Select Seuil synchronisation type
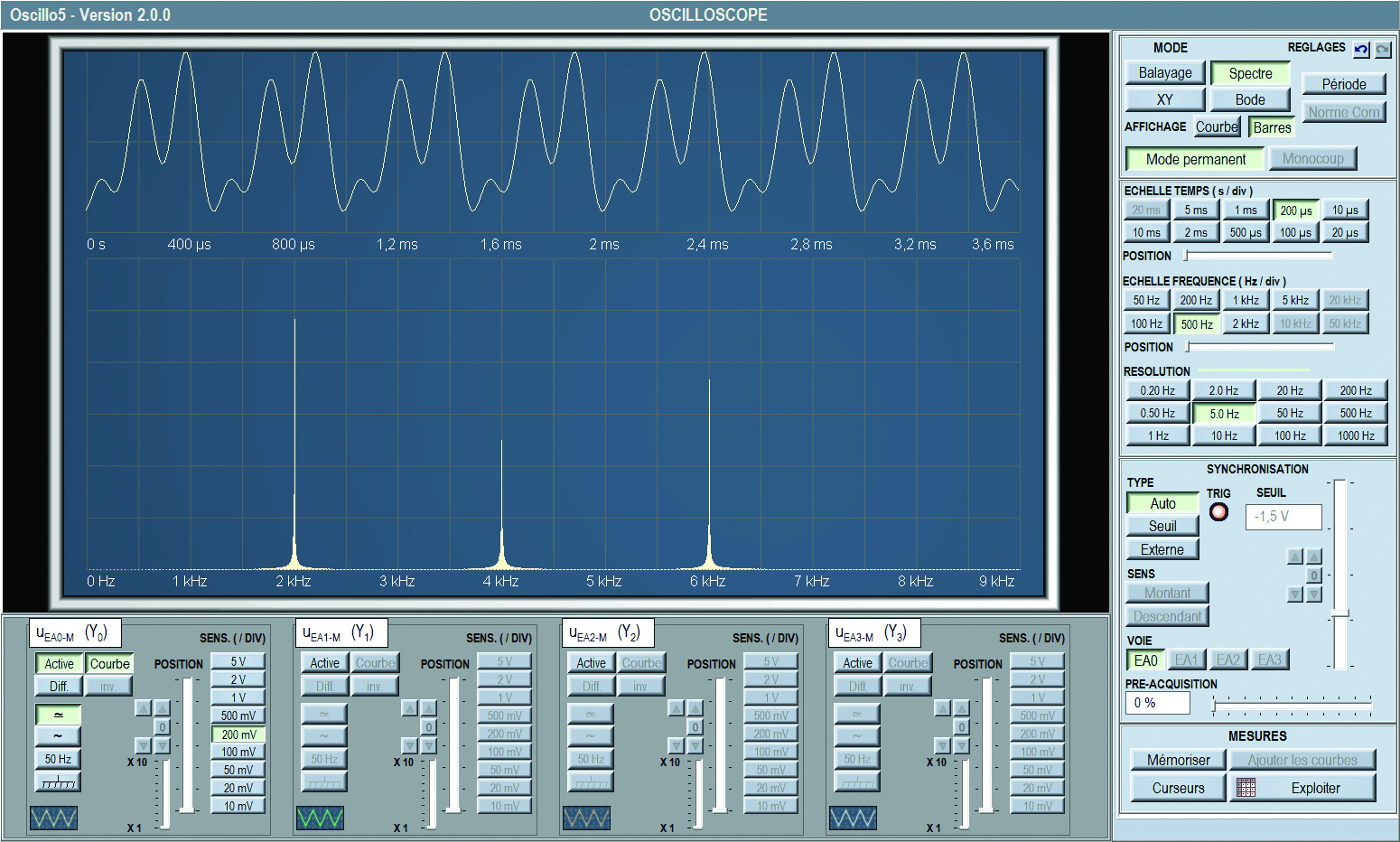 click(x=1162, y=526)
